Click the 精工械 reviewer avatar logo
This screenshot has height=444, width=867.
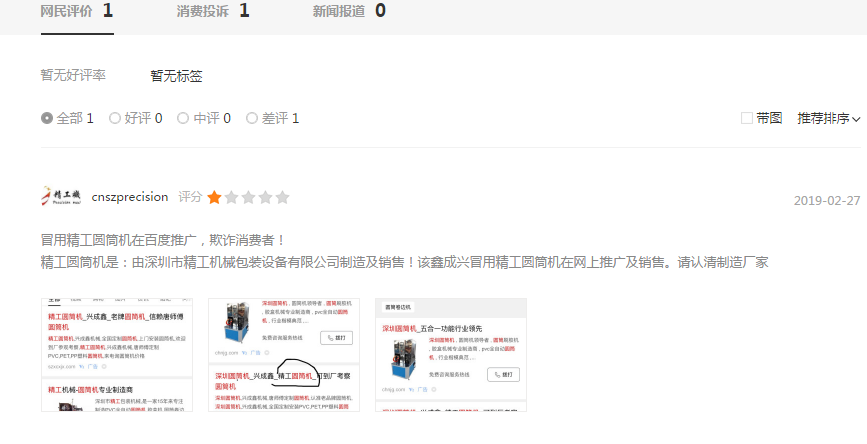(60, 197)
